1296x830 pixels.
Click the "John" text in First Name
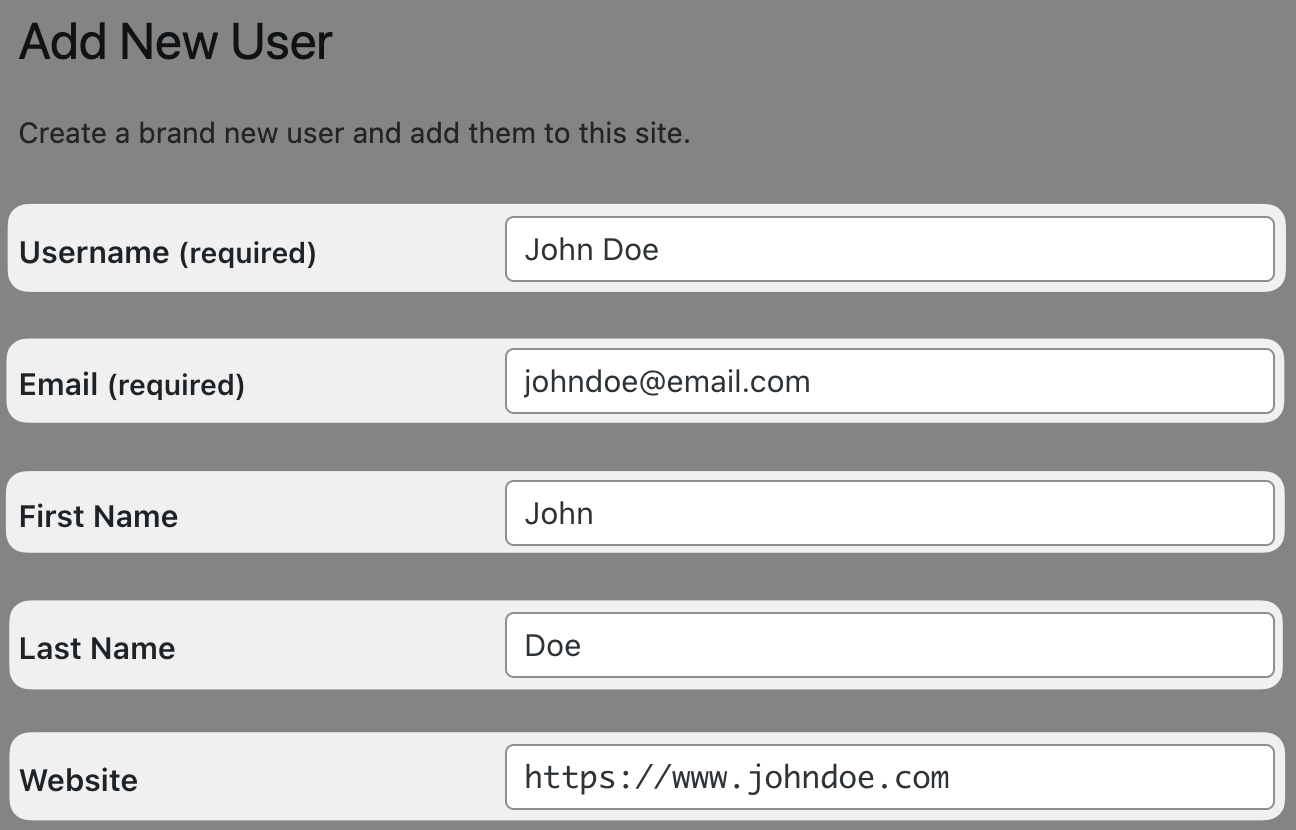(x=559, y=513)
